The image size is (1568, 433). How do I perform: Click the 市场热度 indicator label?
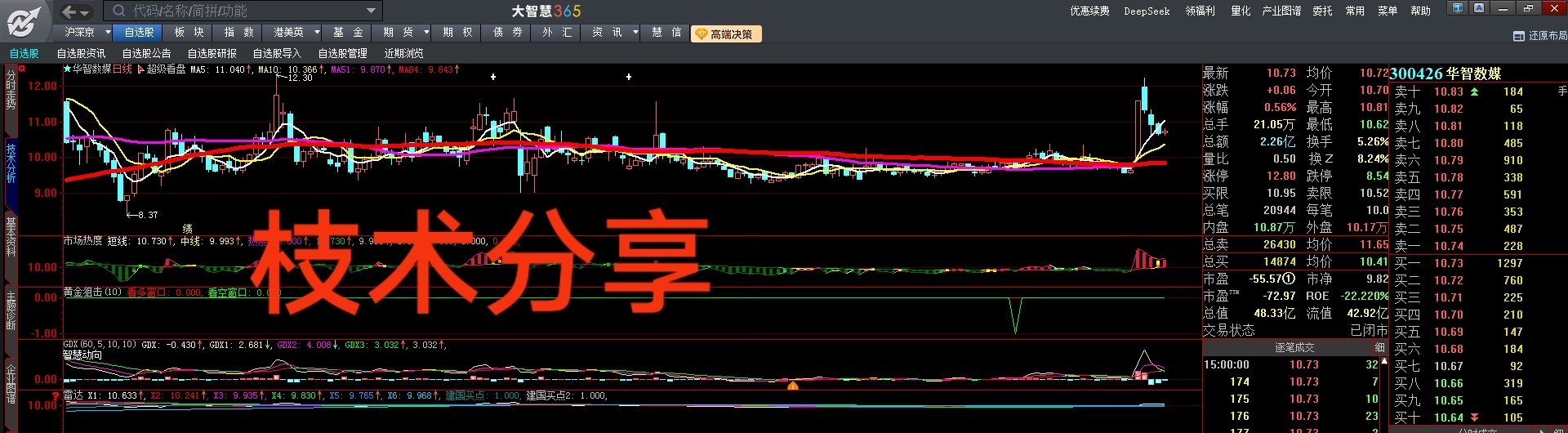83,241
